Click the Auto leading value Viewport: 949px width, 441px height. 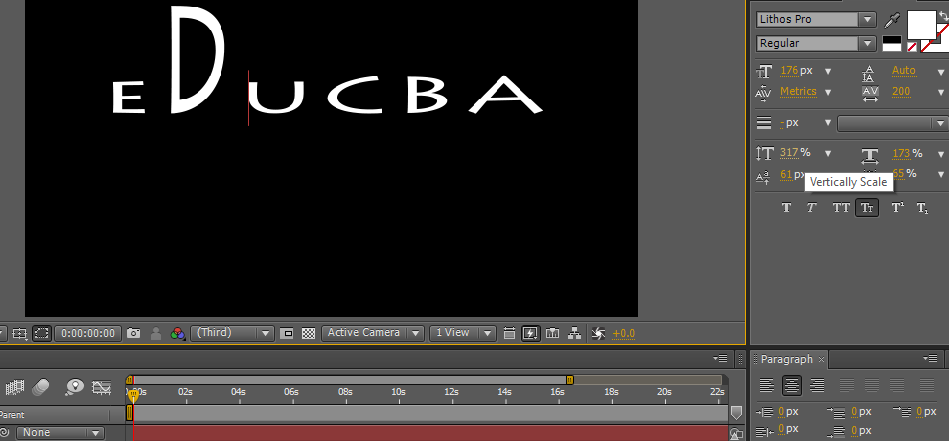tap(904, 71)
